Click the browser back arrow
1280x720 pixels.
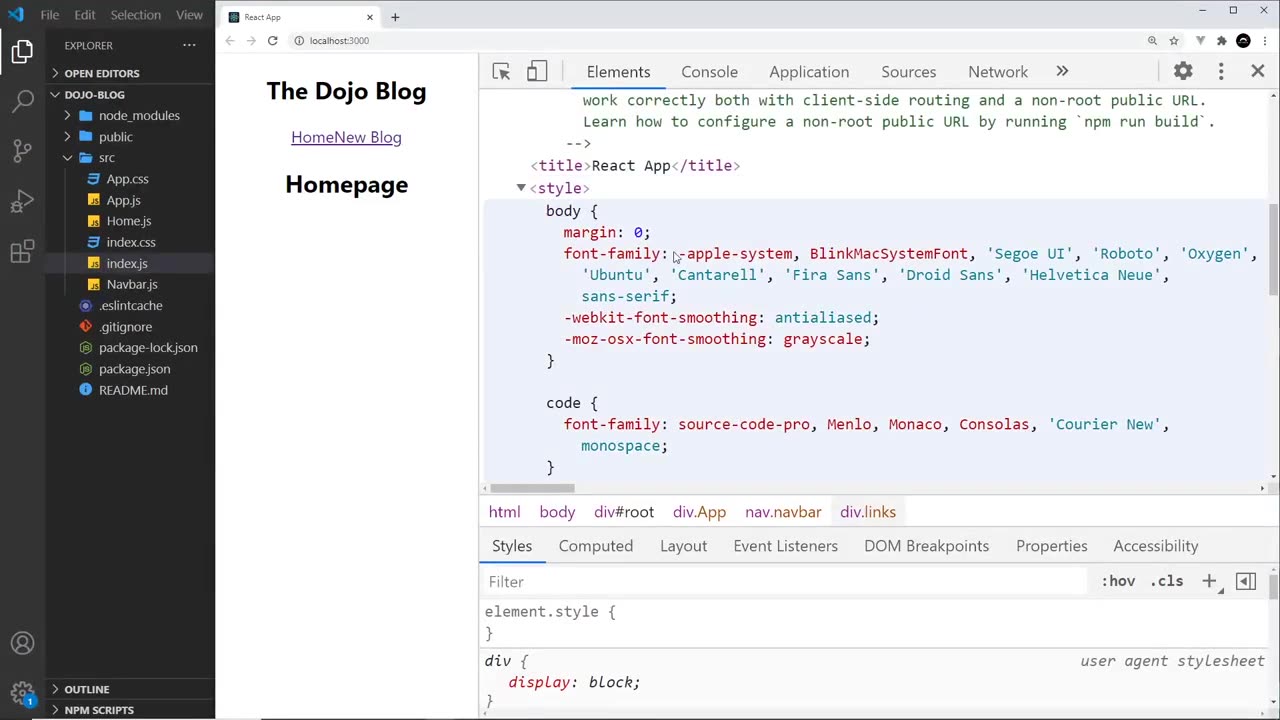click(230, 41)
